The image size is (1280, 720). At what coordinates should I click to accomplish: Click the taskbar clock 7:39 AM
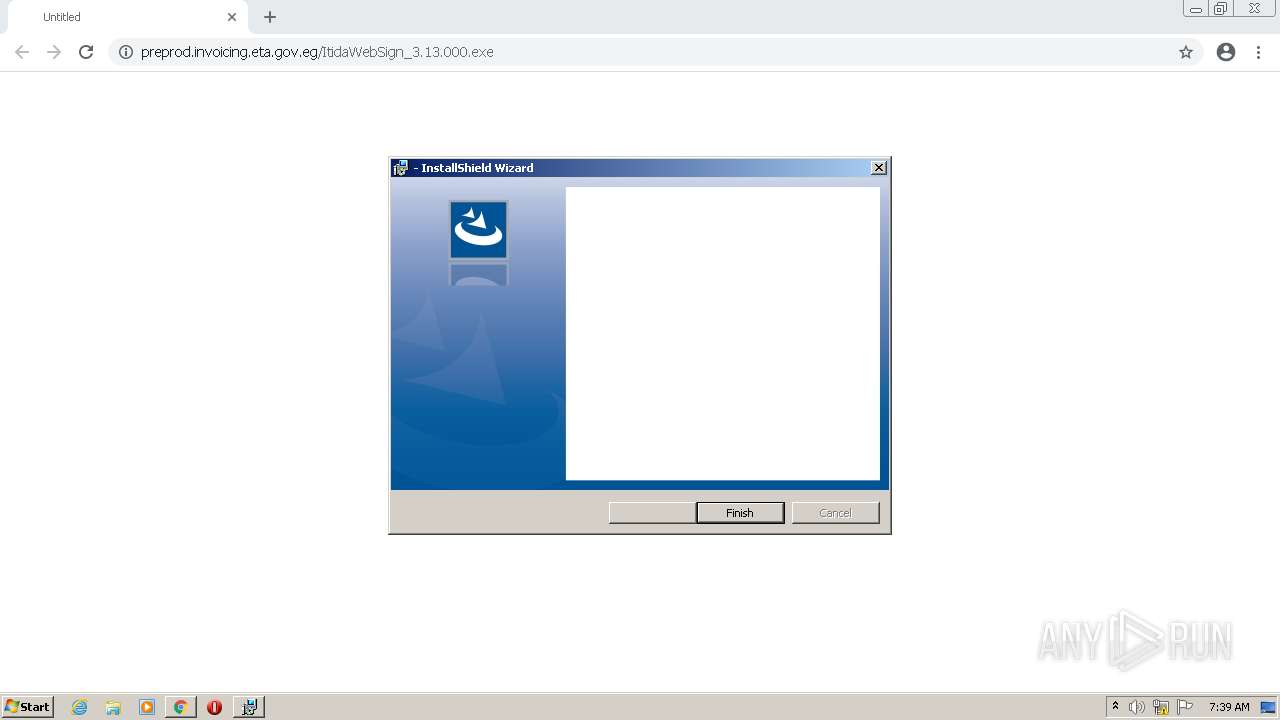[x=1229, y=707]
